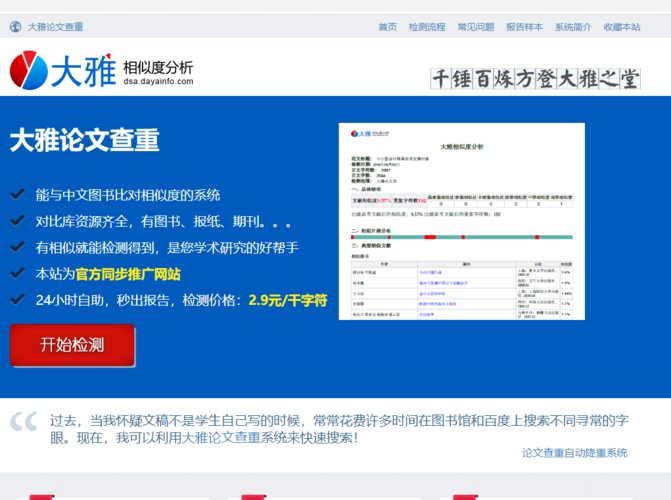Viewport: 671px width, 500px height.
Task: Click checkmark beside 24小时自助
Action: pyautogui.click(x=18, y=299)
